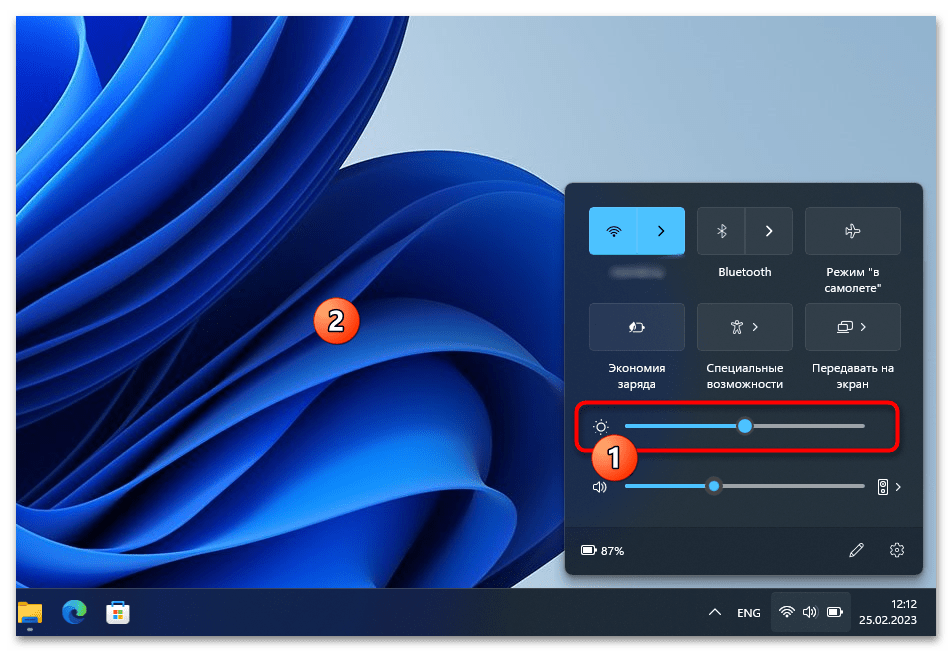
Task: Click the volume slider track
Action: coord(790,486)
